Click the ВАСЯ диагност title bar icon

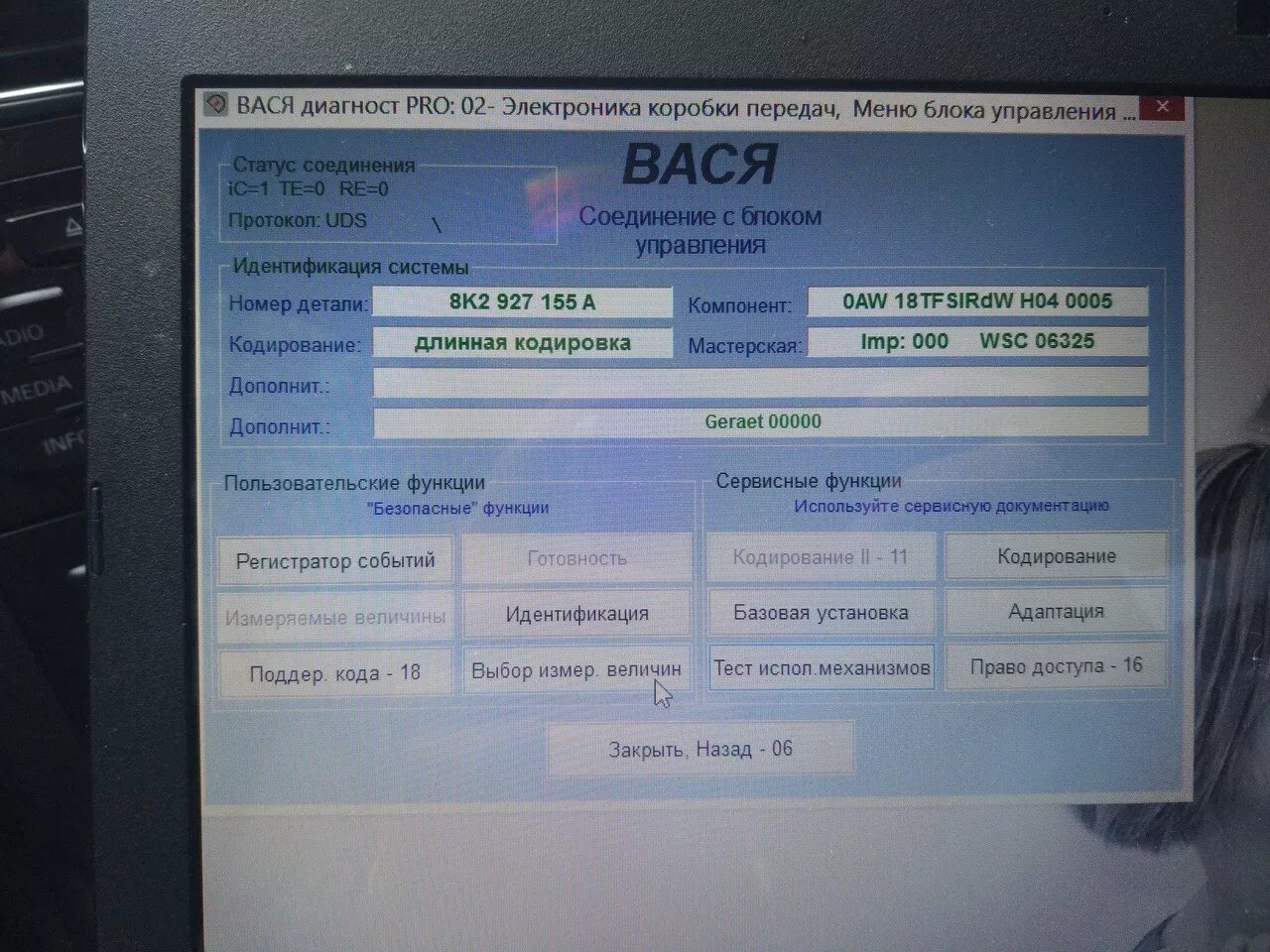215,105
